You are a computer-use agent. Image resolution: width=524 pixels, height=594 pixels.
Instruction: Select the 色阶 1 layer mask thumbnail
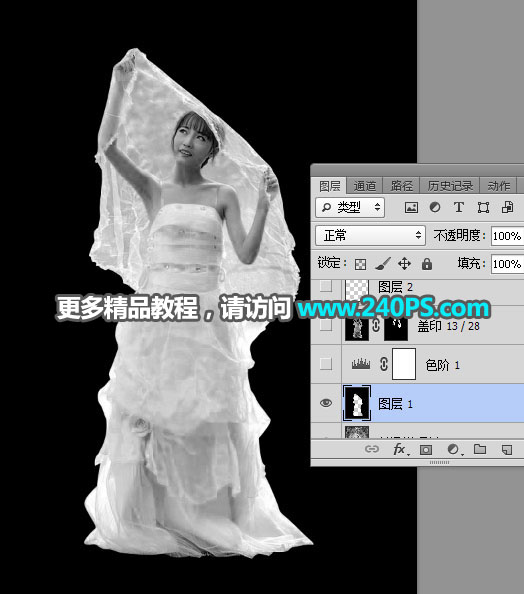tap(404, 364)
